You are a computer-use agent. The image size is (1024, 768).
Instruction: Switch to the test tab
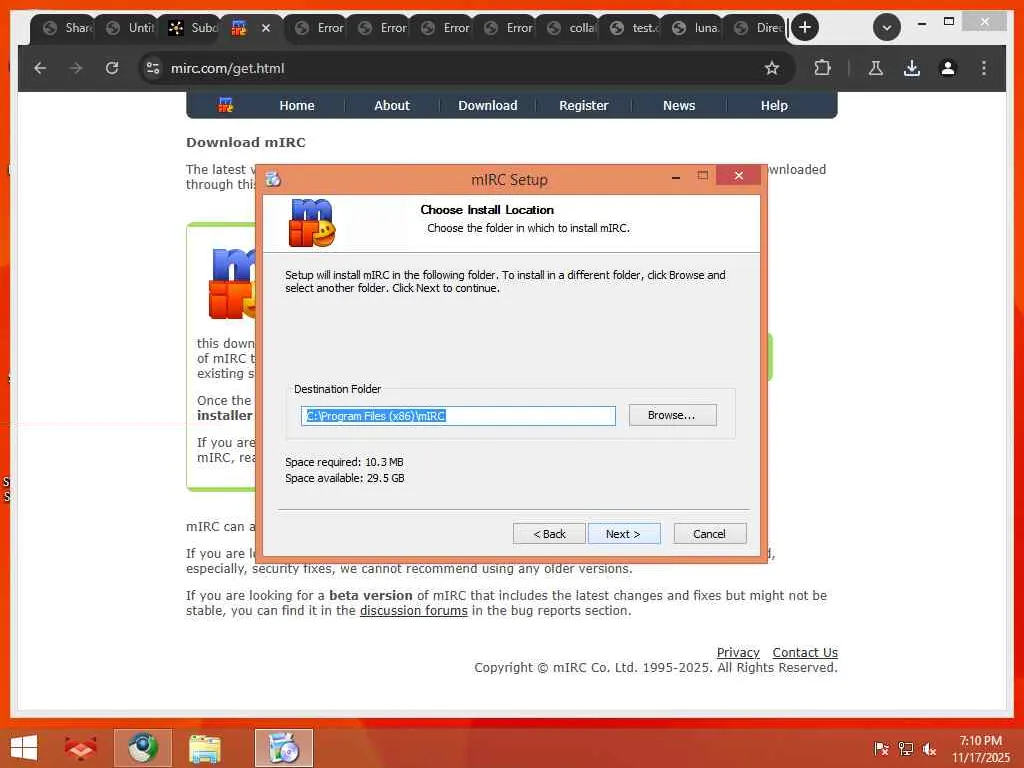tap(633, 27)
